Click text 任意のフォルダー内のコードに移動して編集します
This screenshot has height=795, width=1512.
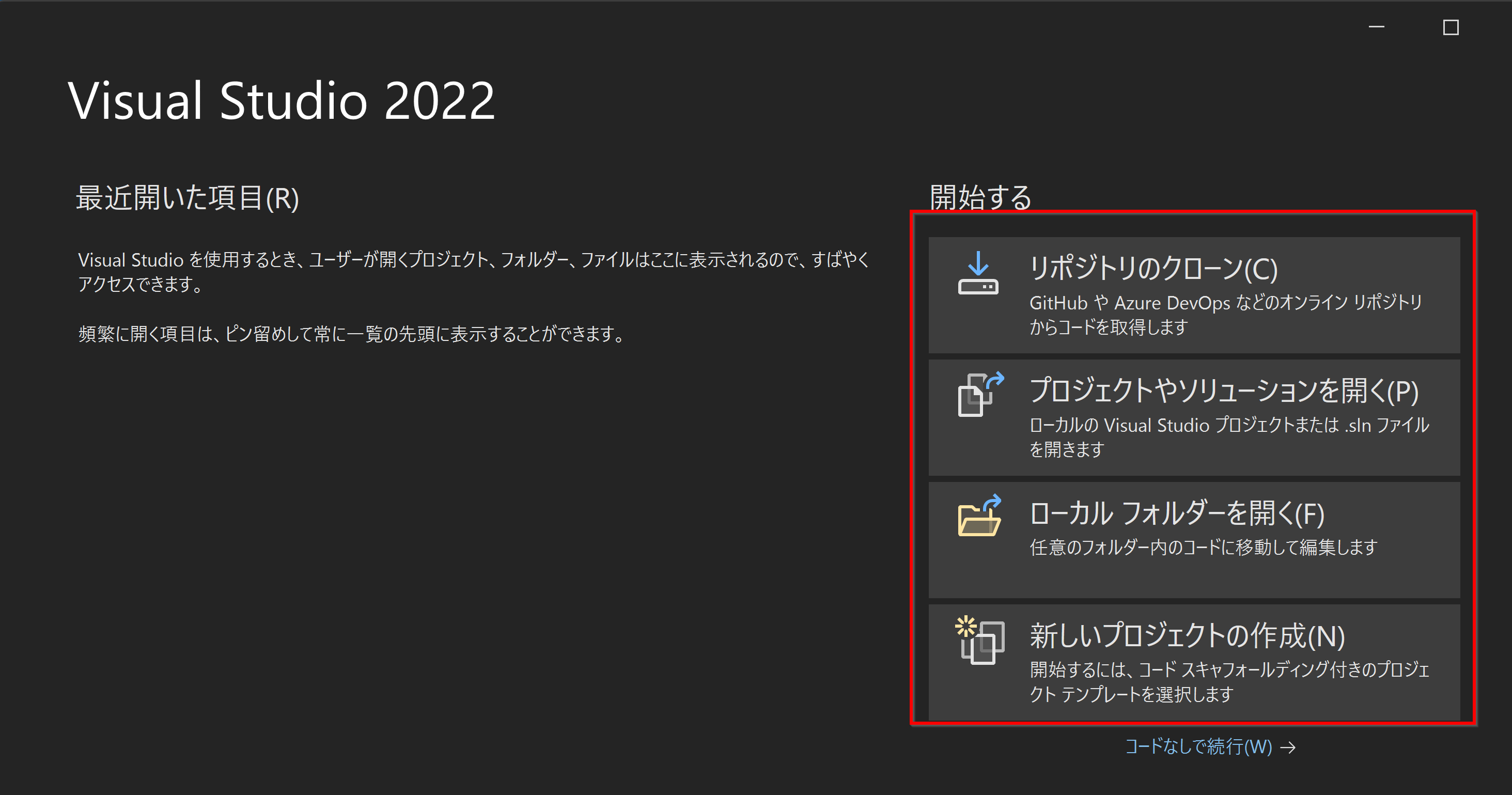(x=1203, y=547)
